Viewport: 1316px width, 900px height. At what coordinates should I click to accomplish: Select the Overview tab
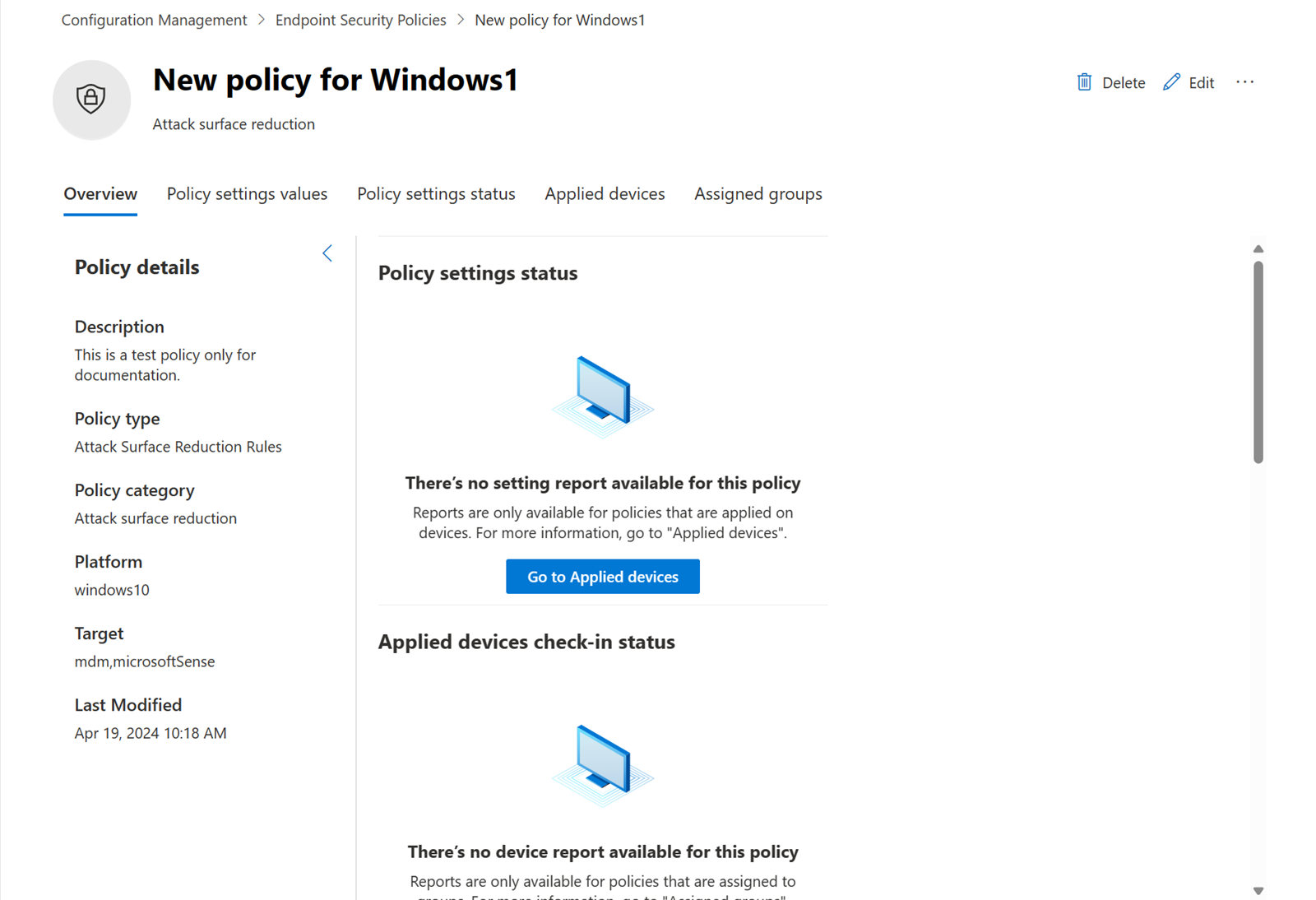pos(100,194)
